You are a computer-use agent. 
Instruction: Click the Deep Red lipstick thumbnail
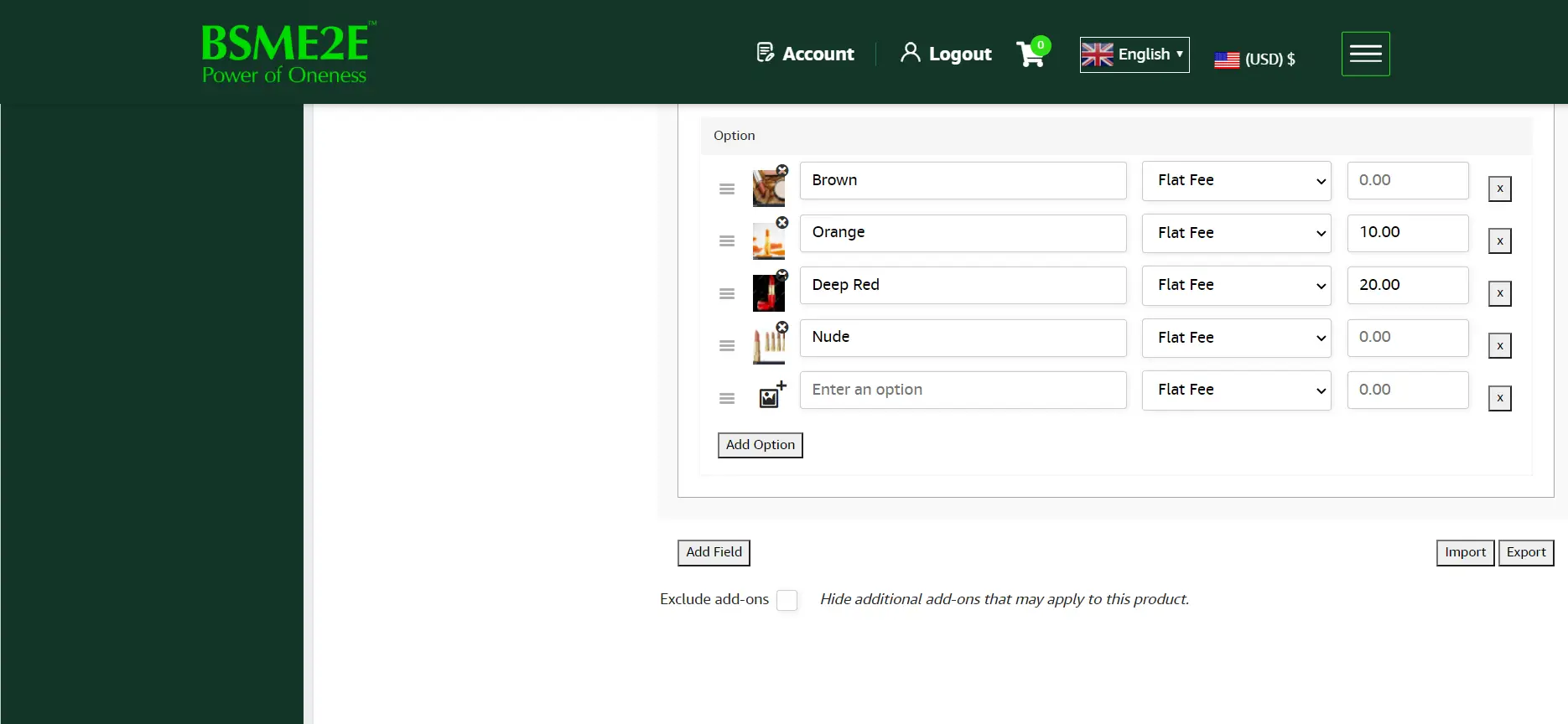click(x=768, y=294)
